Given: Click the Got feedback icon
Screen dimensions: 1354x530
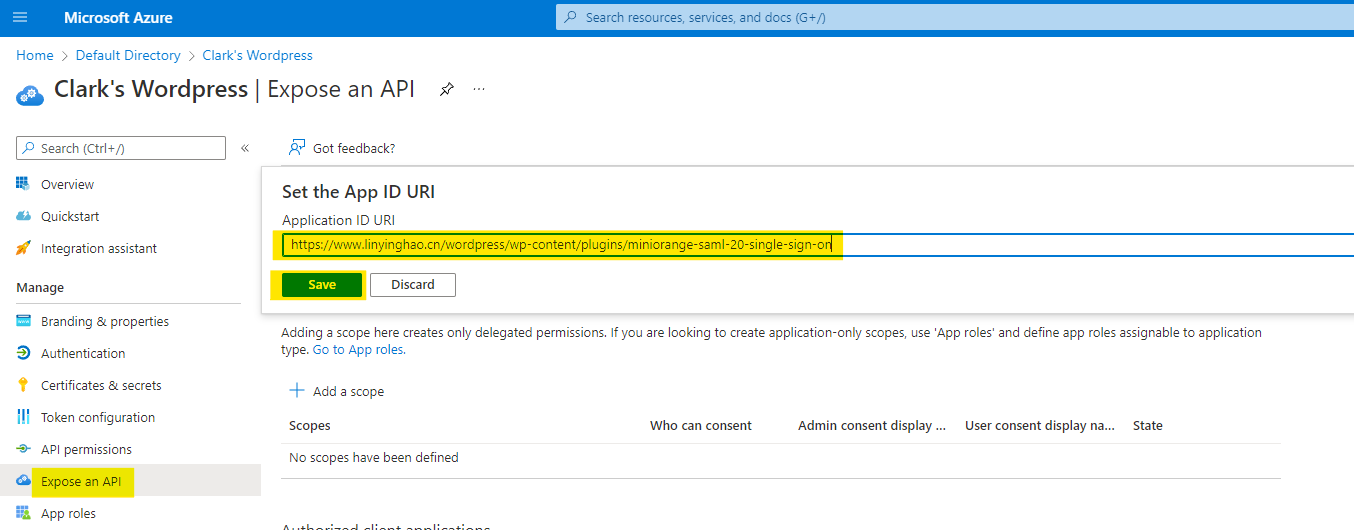Looking at the screenshot, I should [297, 148].
